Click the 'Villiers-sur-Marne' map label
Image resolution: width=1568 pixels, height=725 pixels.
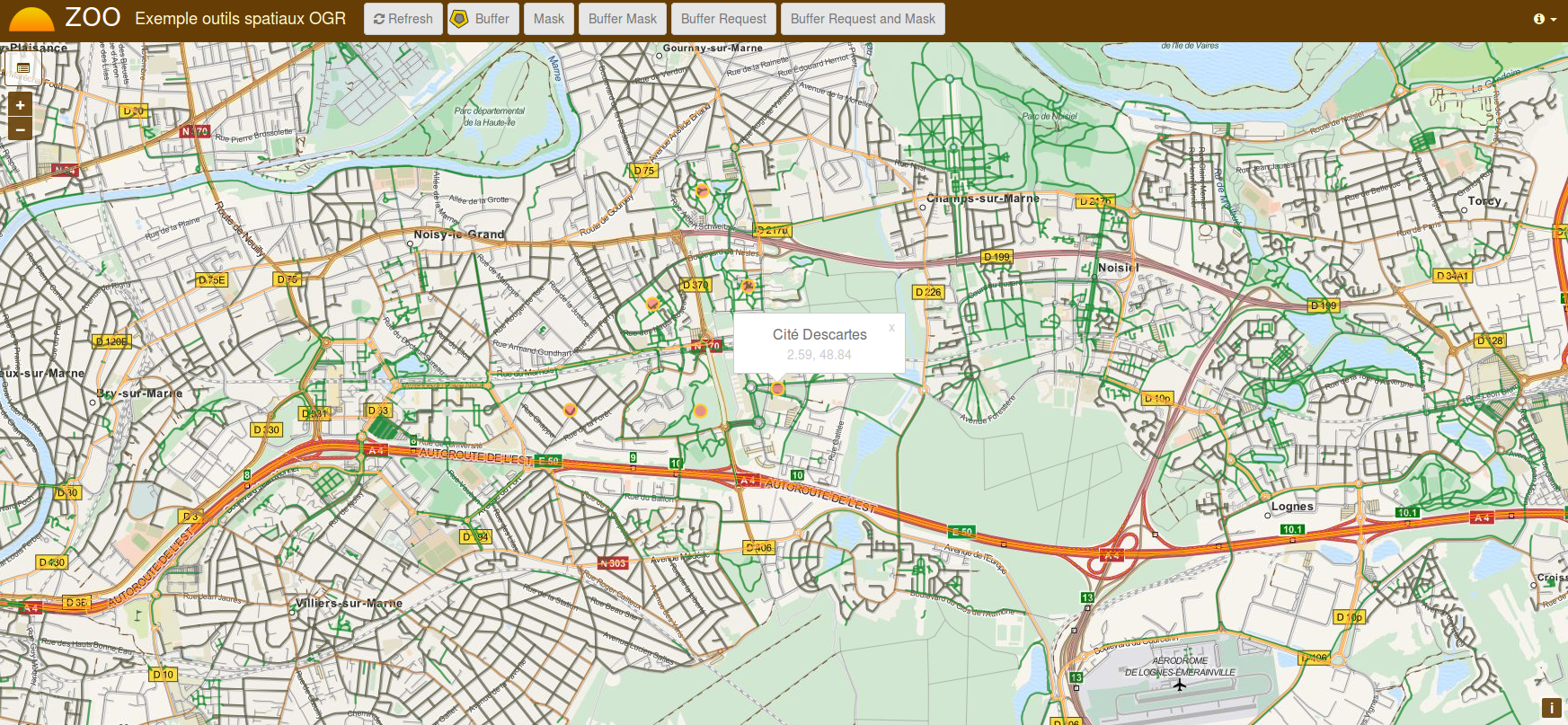(349, 604)
